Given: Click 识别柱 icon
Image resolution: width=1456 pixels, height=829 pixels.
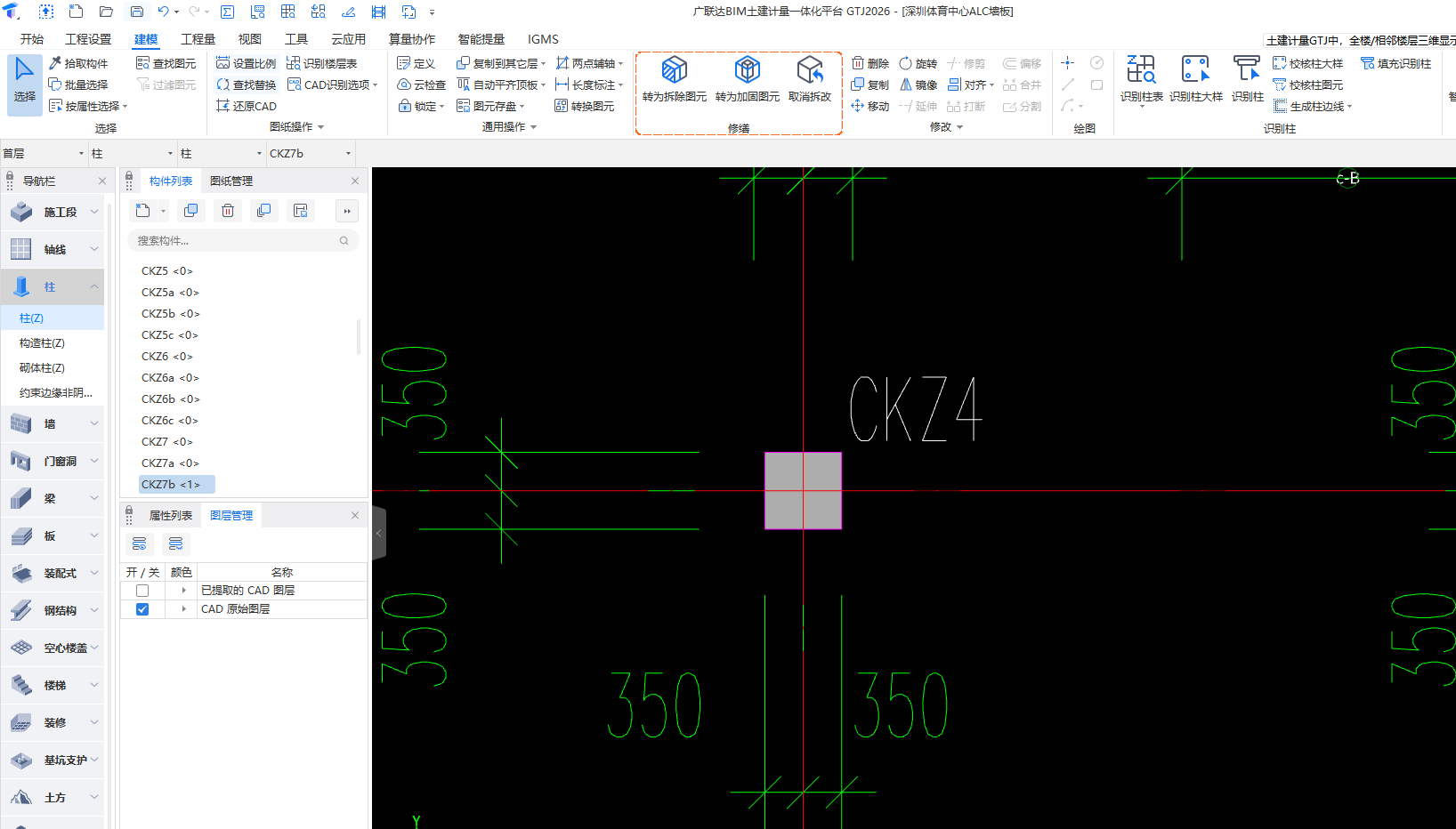Looking at the screenshot, I should click(x=1248, y=80).
